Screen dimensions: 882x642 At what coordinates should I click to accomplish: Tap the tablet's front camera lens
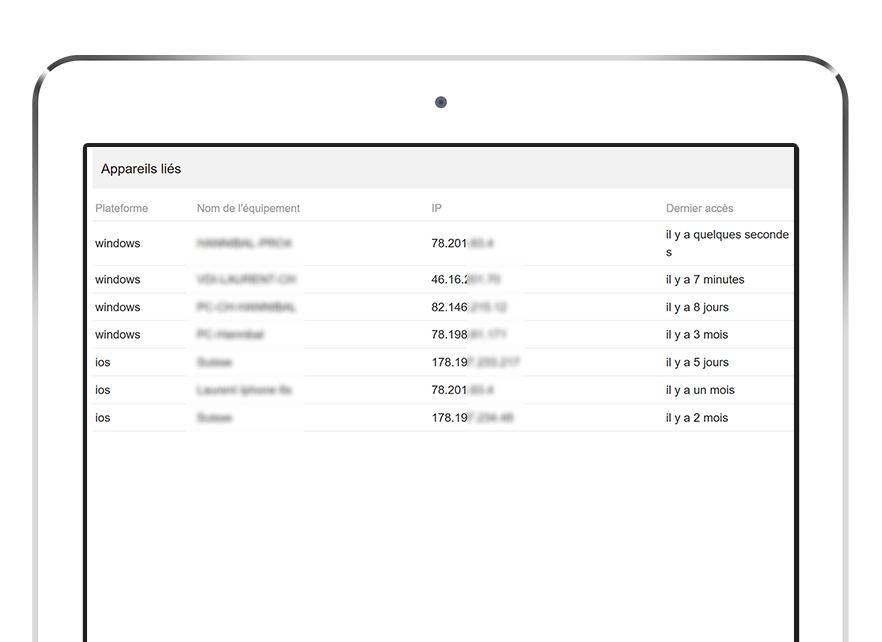tap(441, 102)
